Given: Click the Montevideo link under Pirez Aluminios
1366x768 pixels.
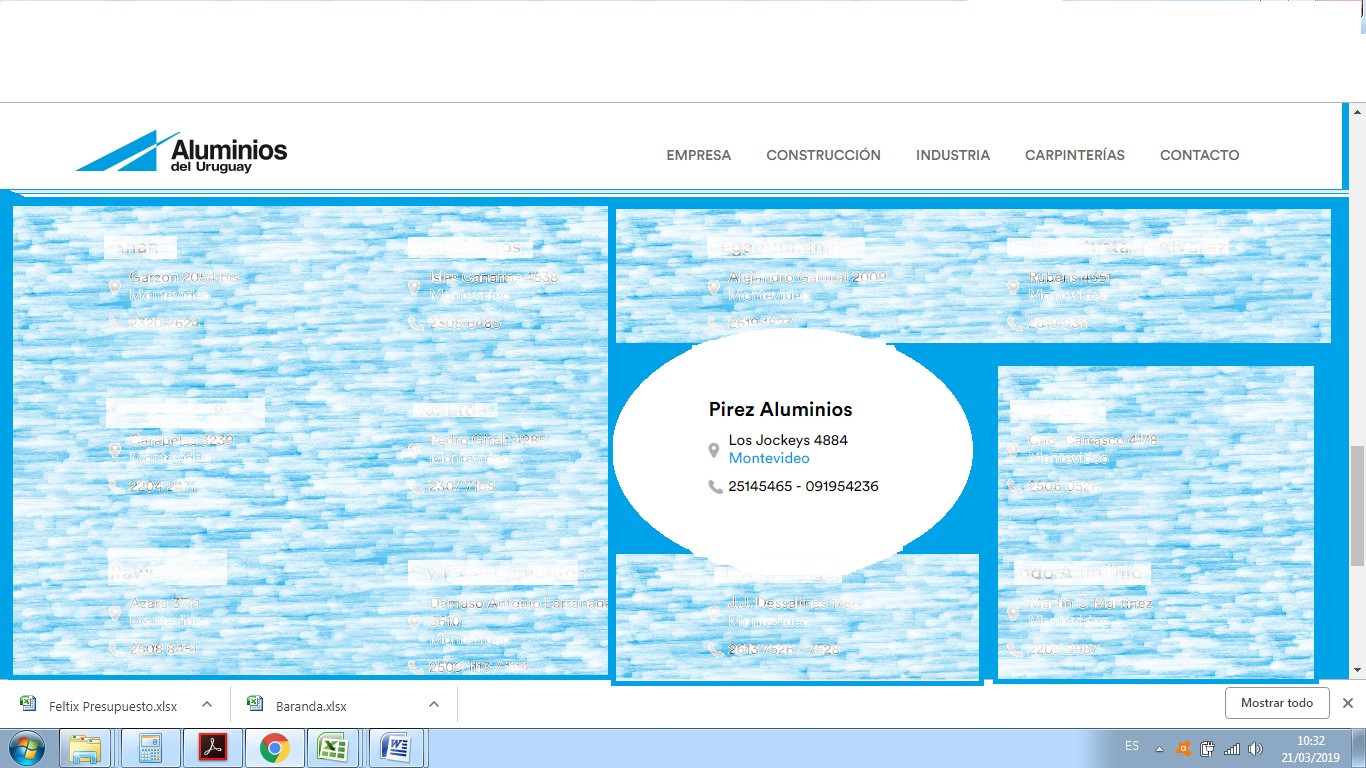Looking at the screenshot, I should [x=769, y=459].
